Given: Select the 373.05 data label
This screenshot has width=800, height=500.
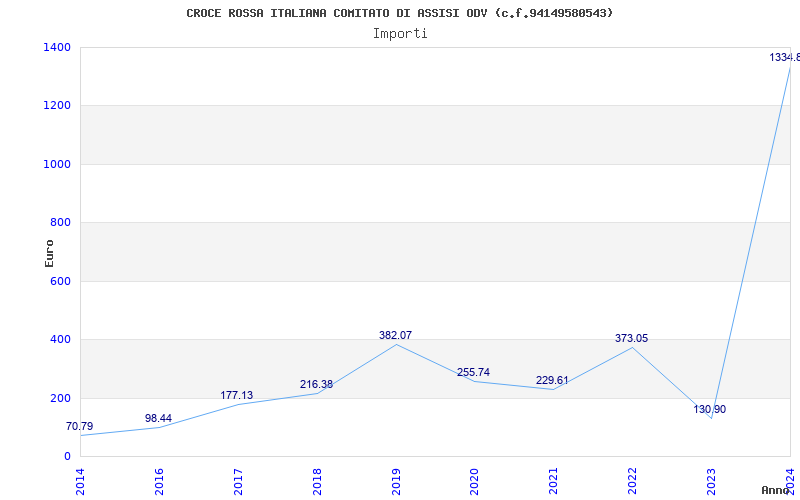Looking at the screenshot, I should 632,338.
